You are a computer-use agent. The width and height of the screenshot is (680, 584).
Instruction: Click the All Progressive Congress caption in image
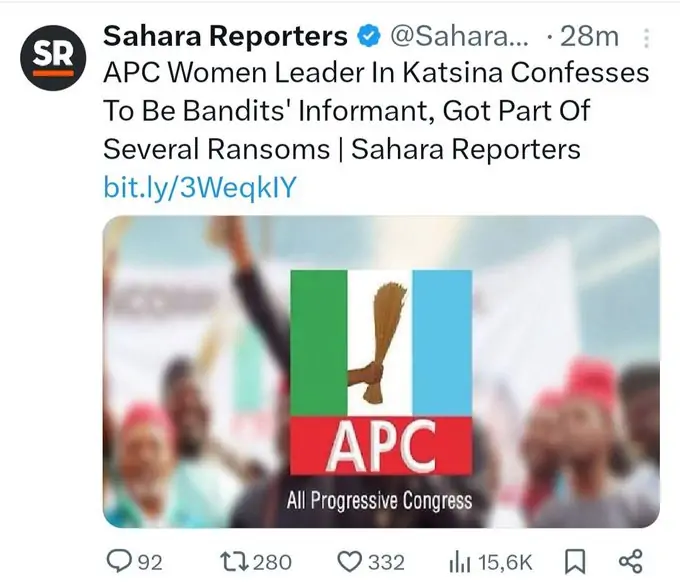tap(379, 499)
